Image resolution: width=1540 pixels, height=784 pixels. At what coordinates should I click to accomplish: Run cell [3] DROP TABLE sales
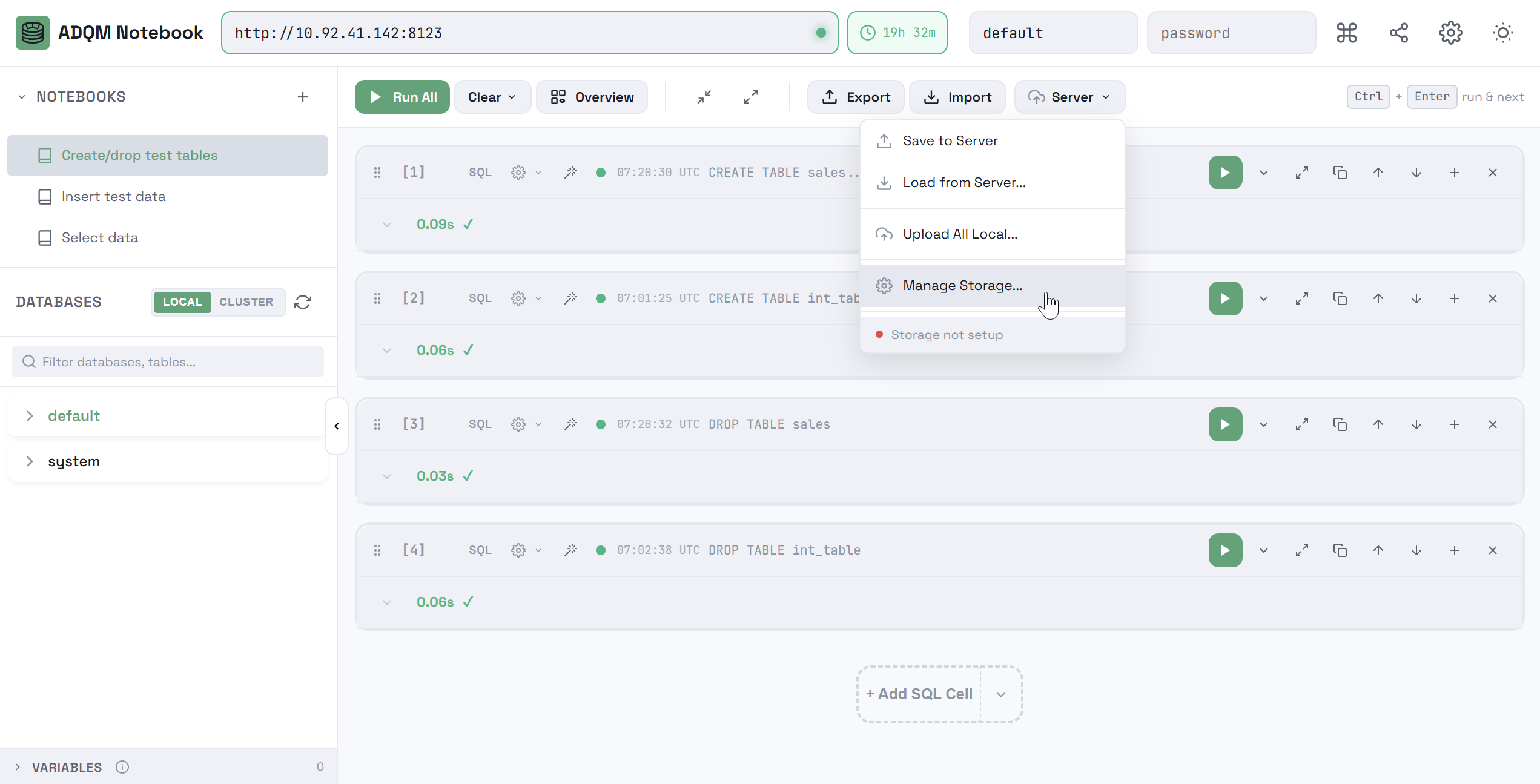1225,424
